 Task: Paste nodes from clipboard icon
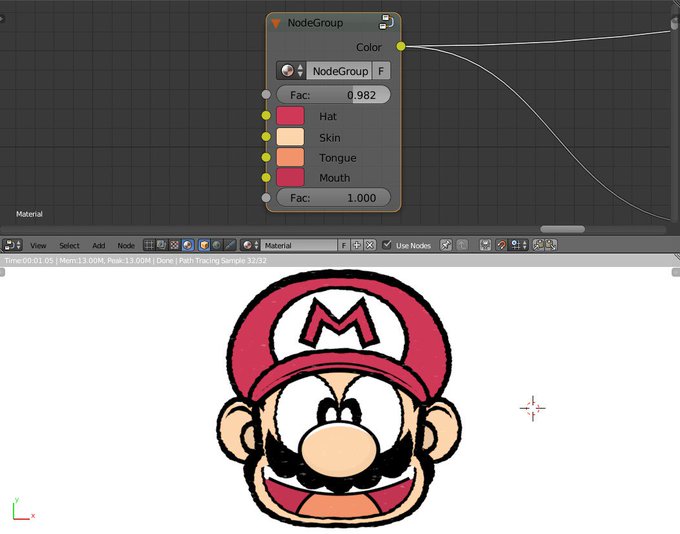coord(551,245)
